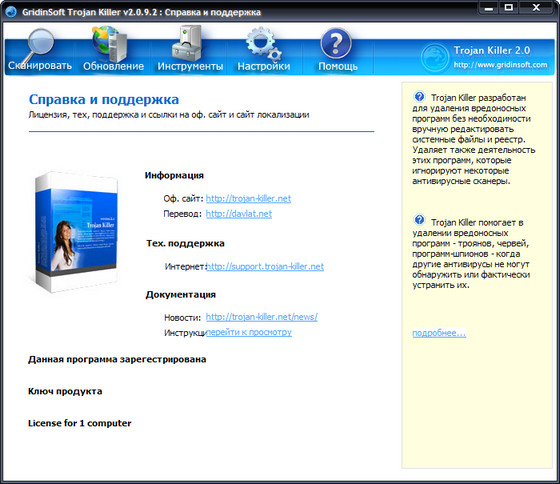
Task: Minimize the Trojan Killer window
Action: click(x=489, y=8)
